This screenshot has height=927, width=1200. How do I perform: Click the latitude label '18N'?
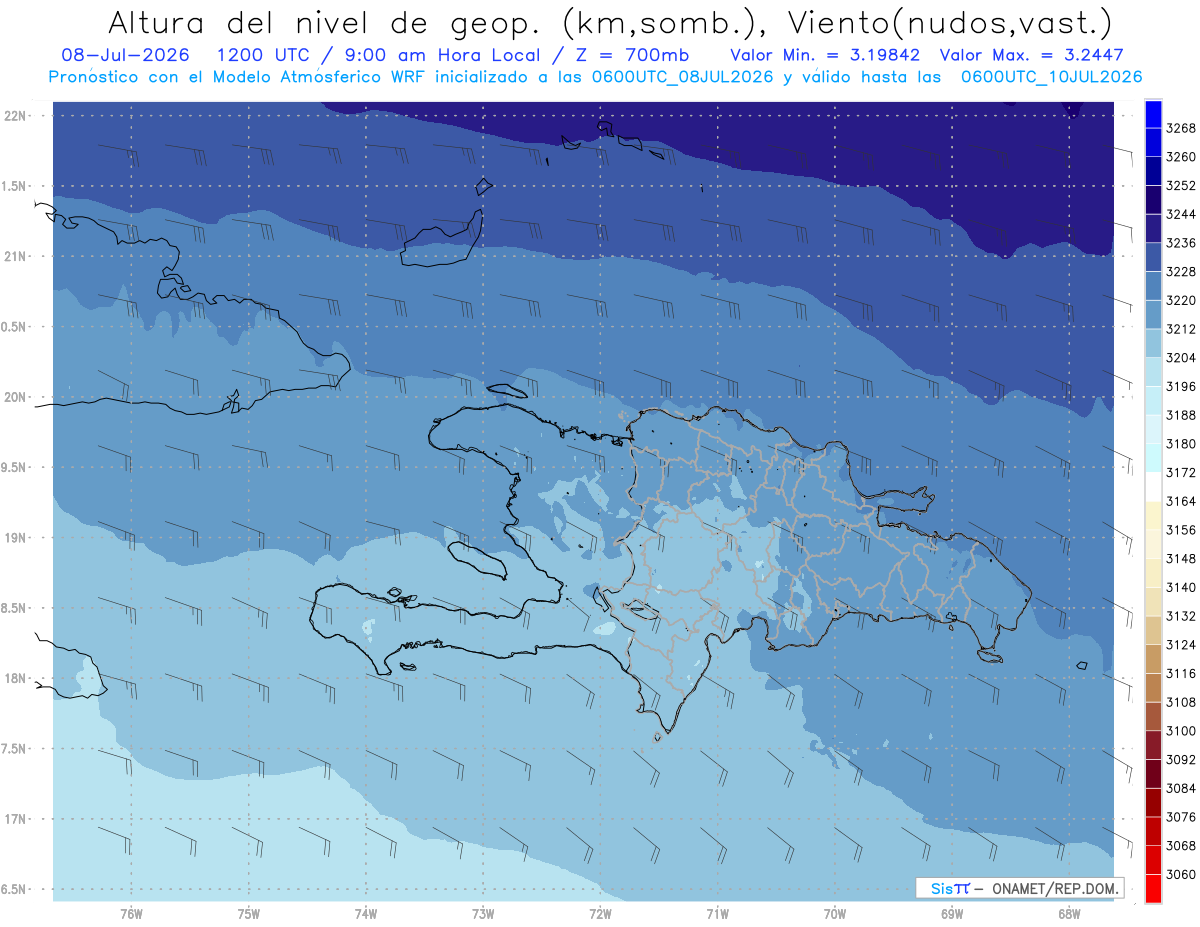click(15, 679)
